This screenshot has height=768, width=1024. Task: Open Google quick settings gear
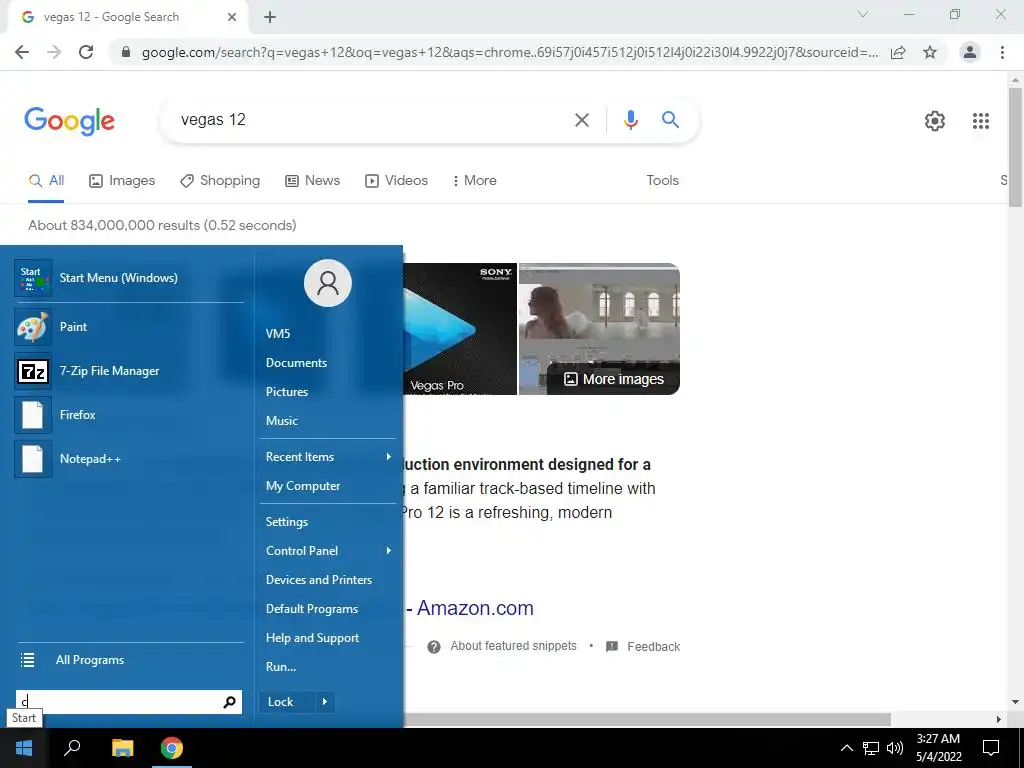pyautogui.click(x=935, y=121)
